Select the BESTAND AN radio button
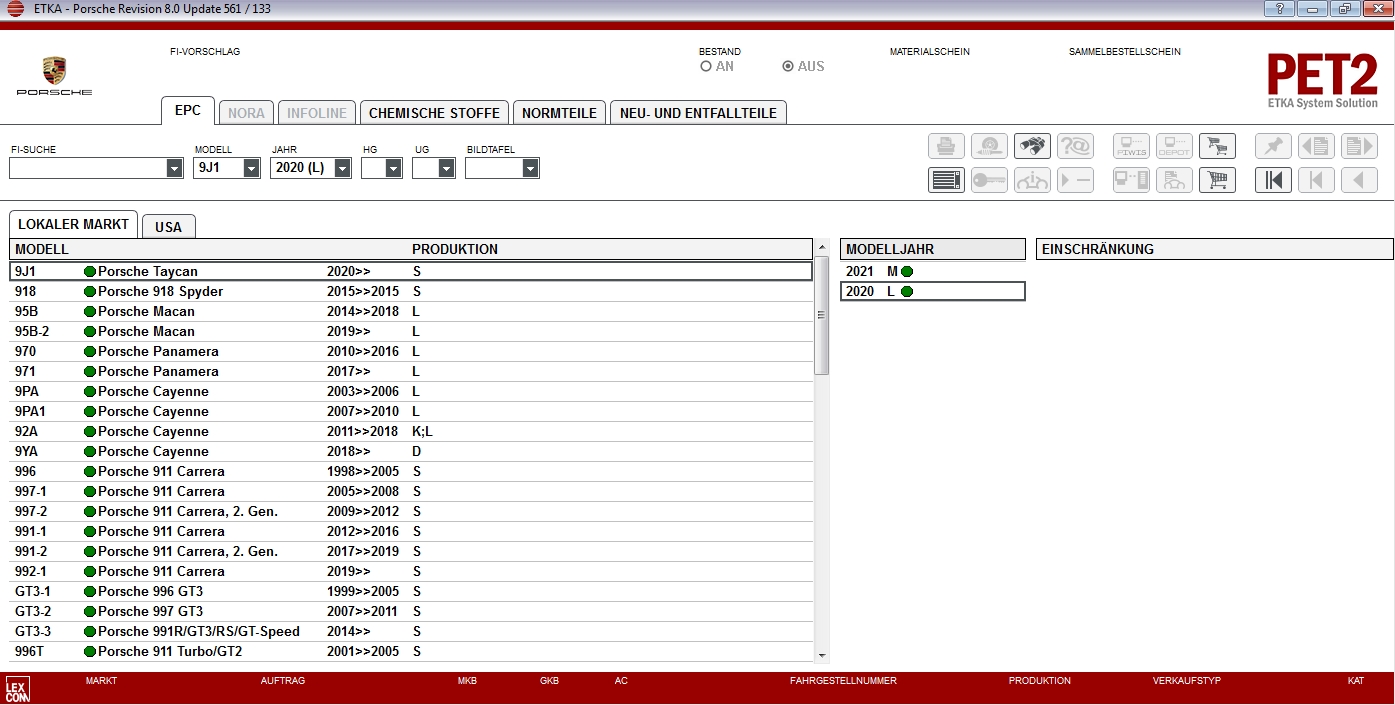 point(706,66)
